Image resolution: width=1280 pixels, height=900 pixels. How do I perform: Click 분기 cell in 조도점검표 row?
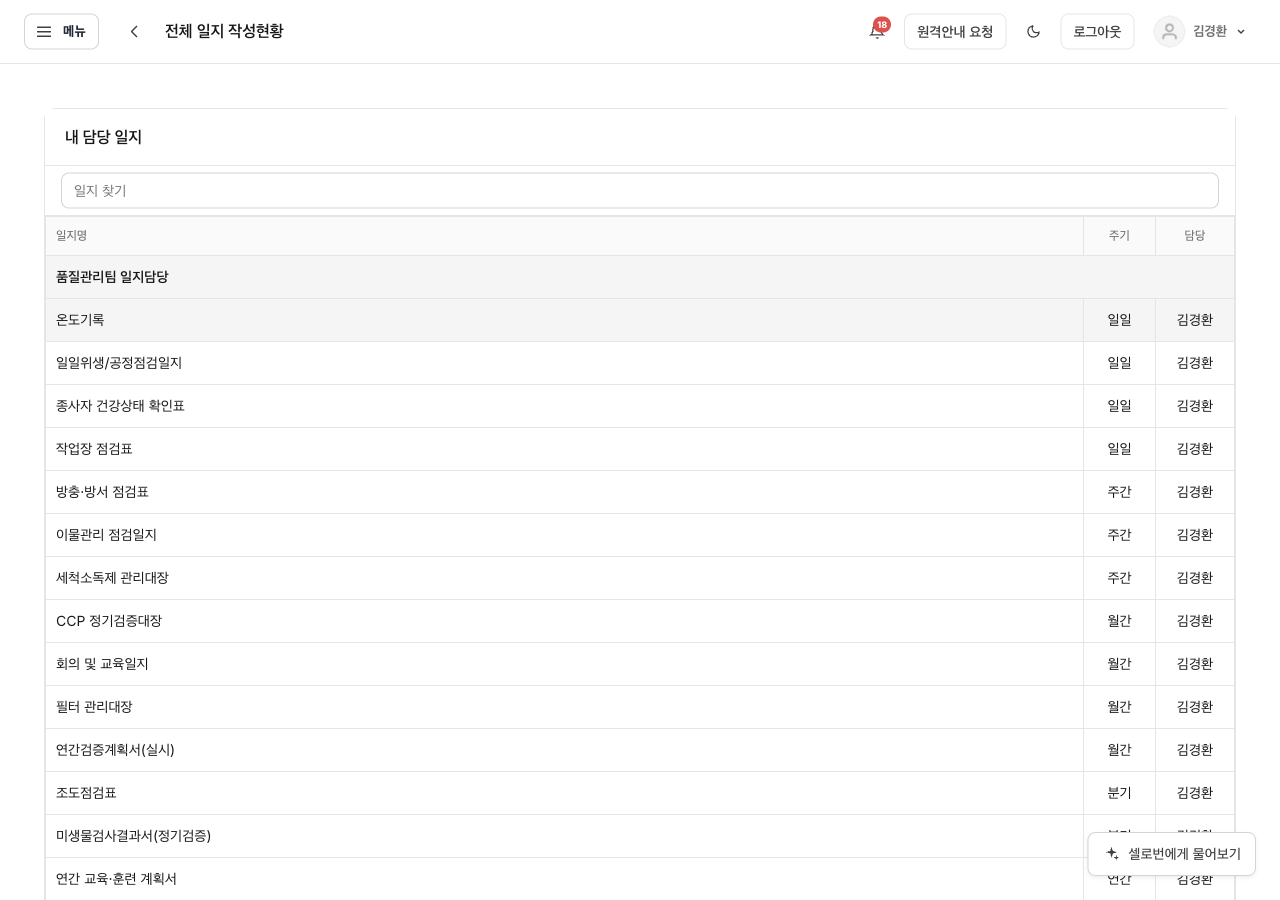click(1119, 793)
